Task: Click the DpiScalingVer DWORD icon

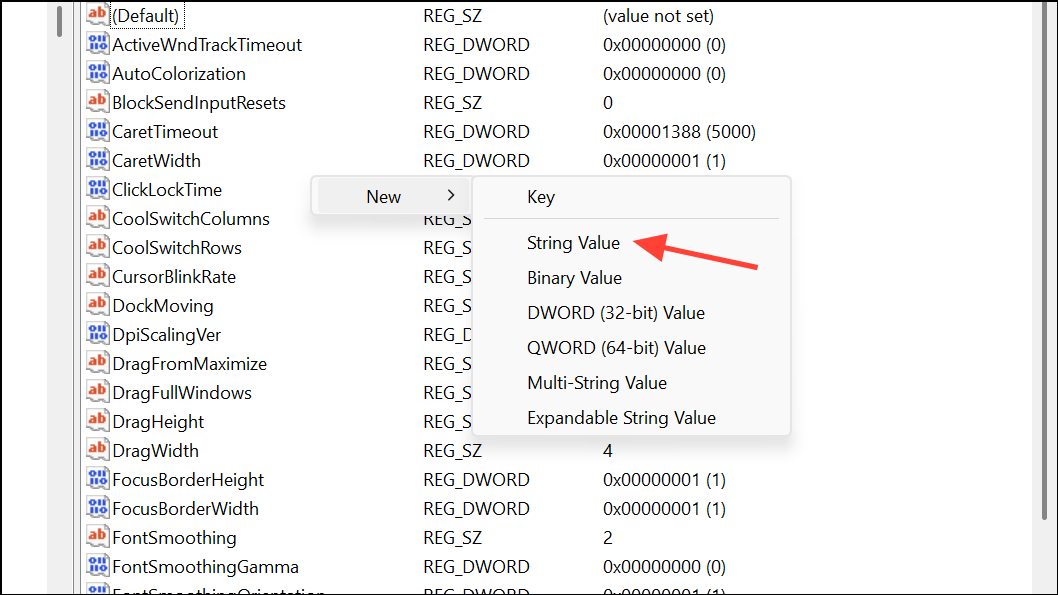Action: tap(97, 334)
